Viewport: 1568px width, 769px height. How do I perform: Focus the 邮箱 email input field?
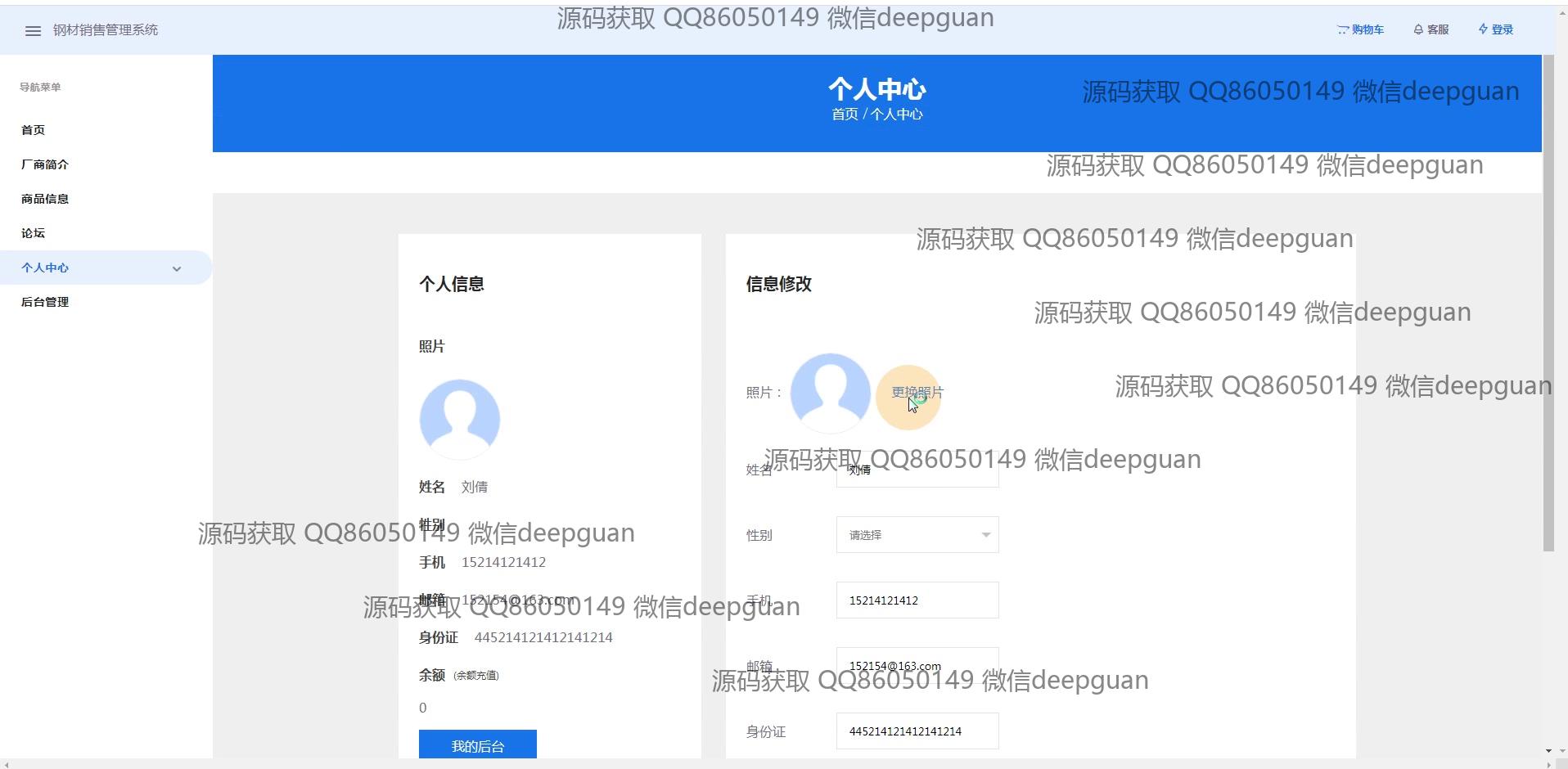917,665
